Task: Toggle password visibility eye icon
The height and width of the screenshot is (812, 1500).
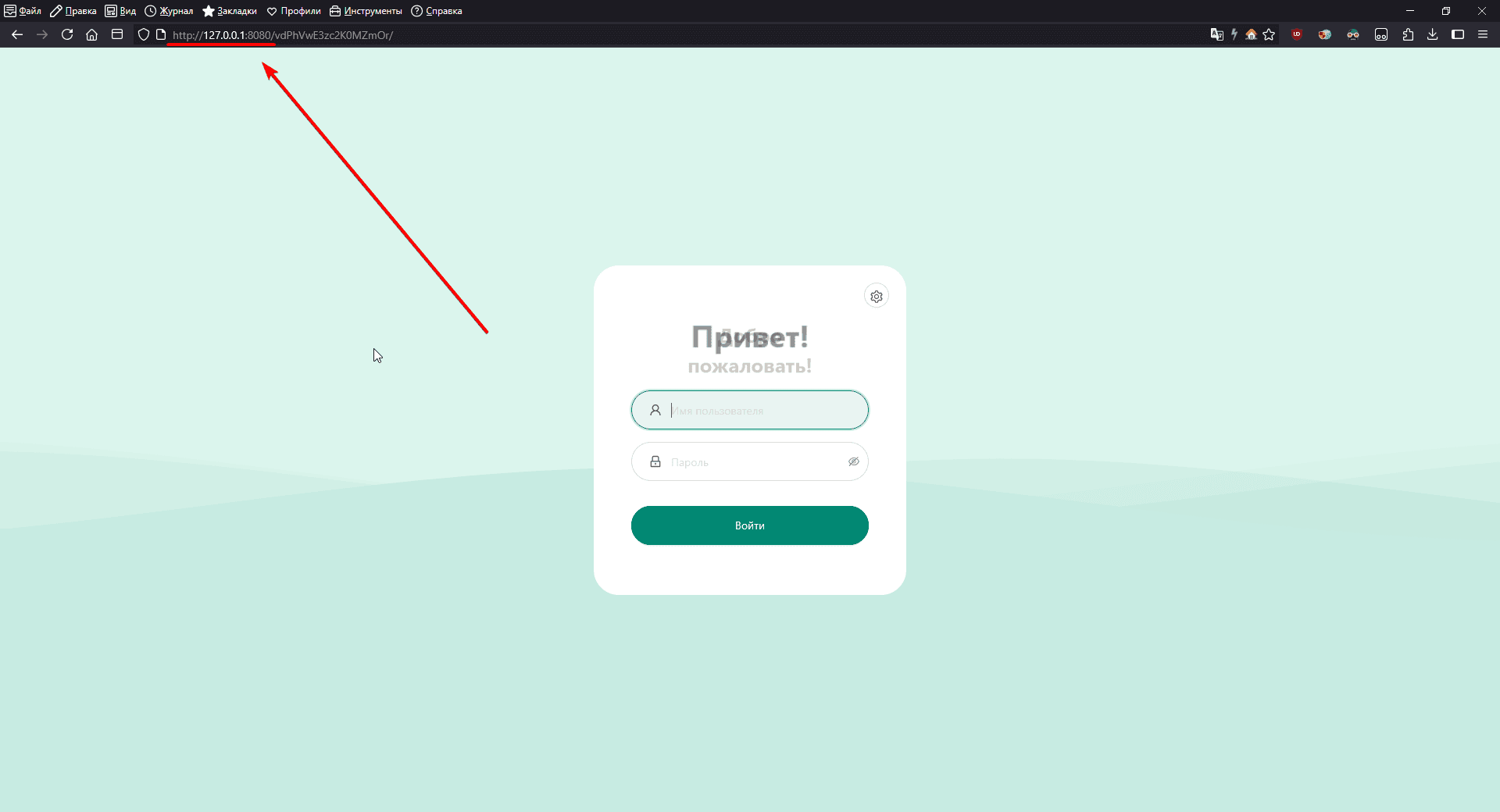Action: click(x=853, y=461)
